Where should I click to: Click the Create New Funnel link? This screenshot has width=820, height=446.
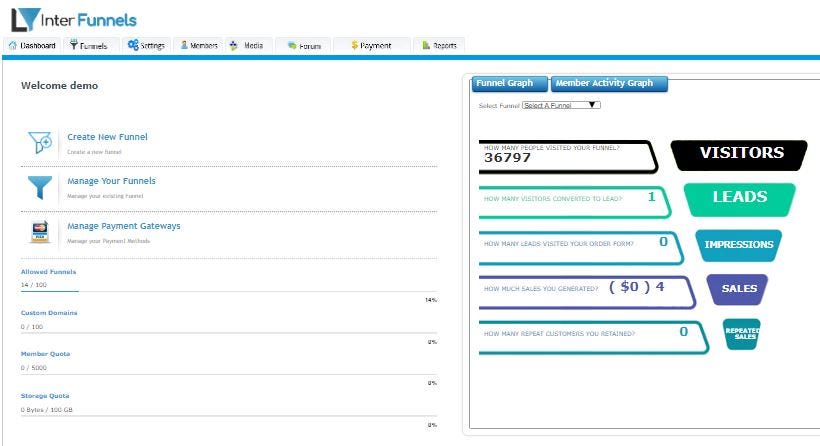click(107, 137)
